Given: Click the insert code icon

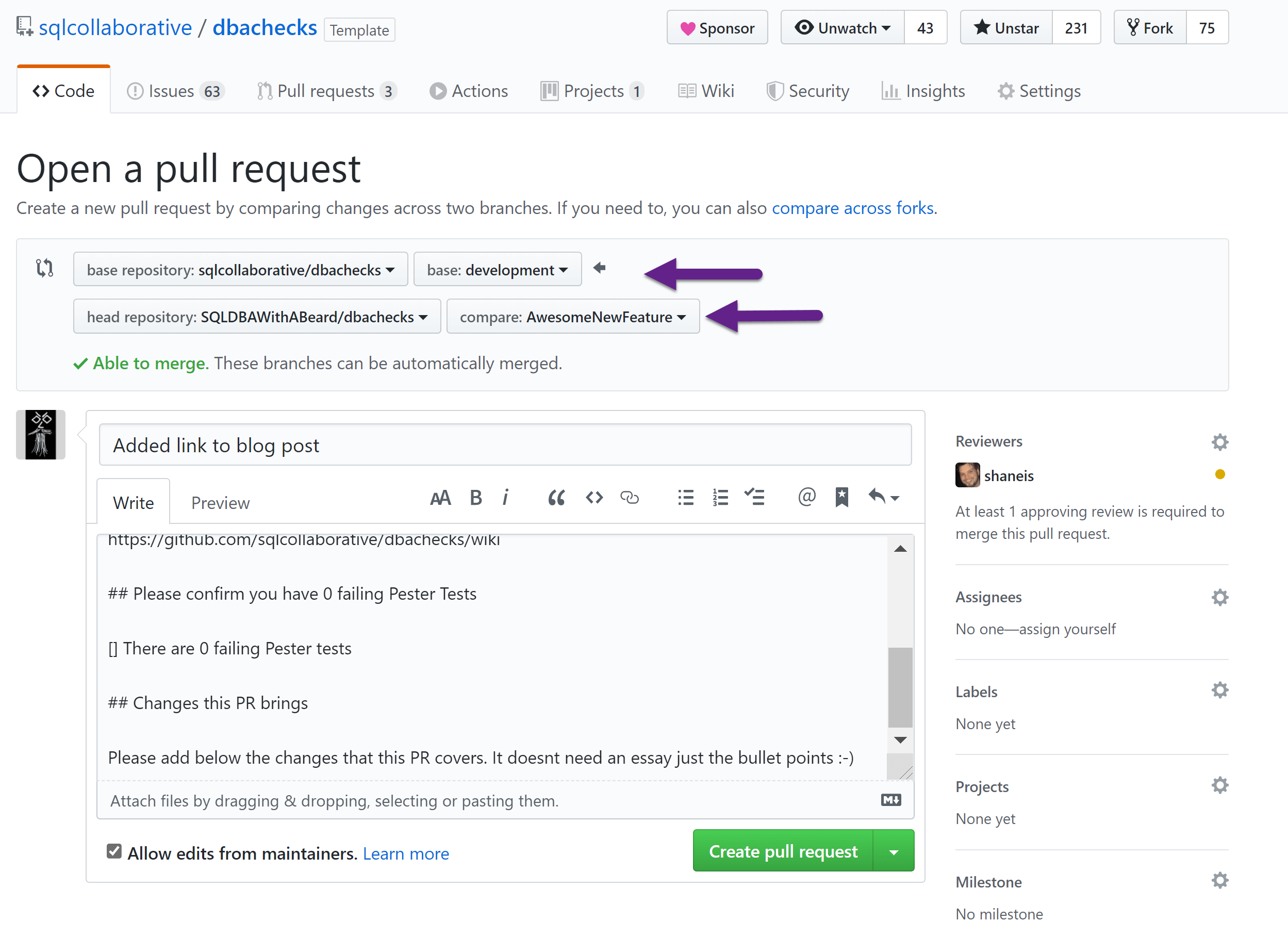Looking at the screenshot, I should tap(594, 498).
